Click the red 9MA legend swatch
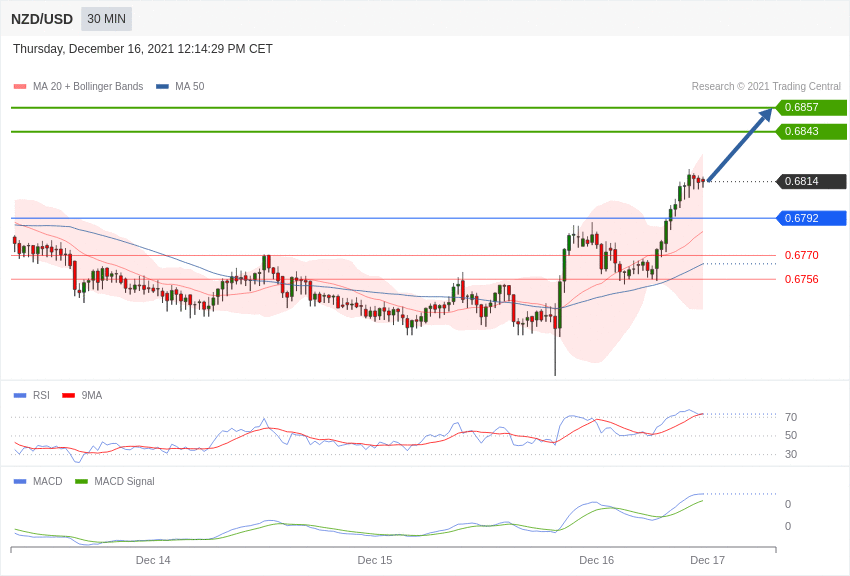The height and width of the screenshot is (576, 850). pyautogui.click(x=68, y=396)
